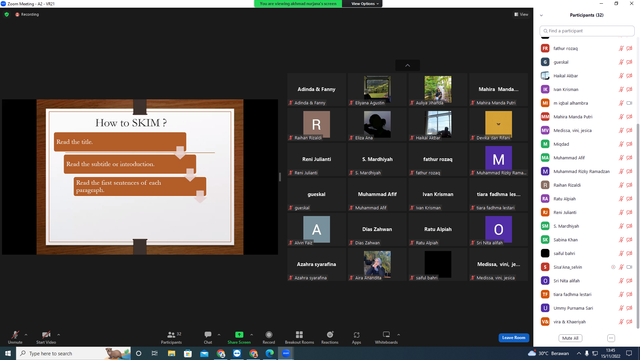This screenshot has width=640, height=360.
Task: Start Video in the meeting toolbar
Action: 46,337
